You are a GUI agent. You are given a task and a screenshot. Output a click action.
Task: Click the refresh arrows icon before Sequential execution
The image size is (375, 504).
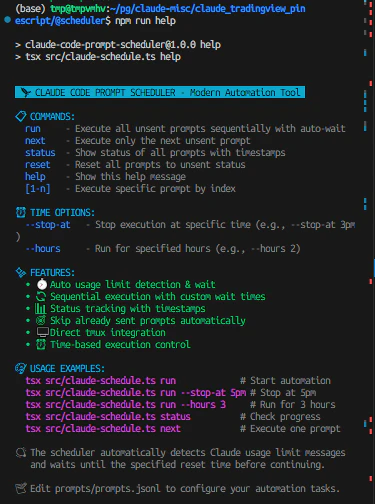click(41, 296)
